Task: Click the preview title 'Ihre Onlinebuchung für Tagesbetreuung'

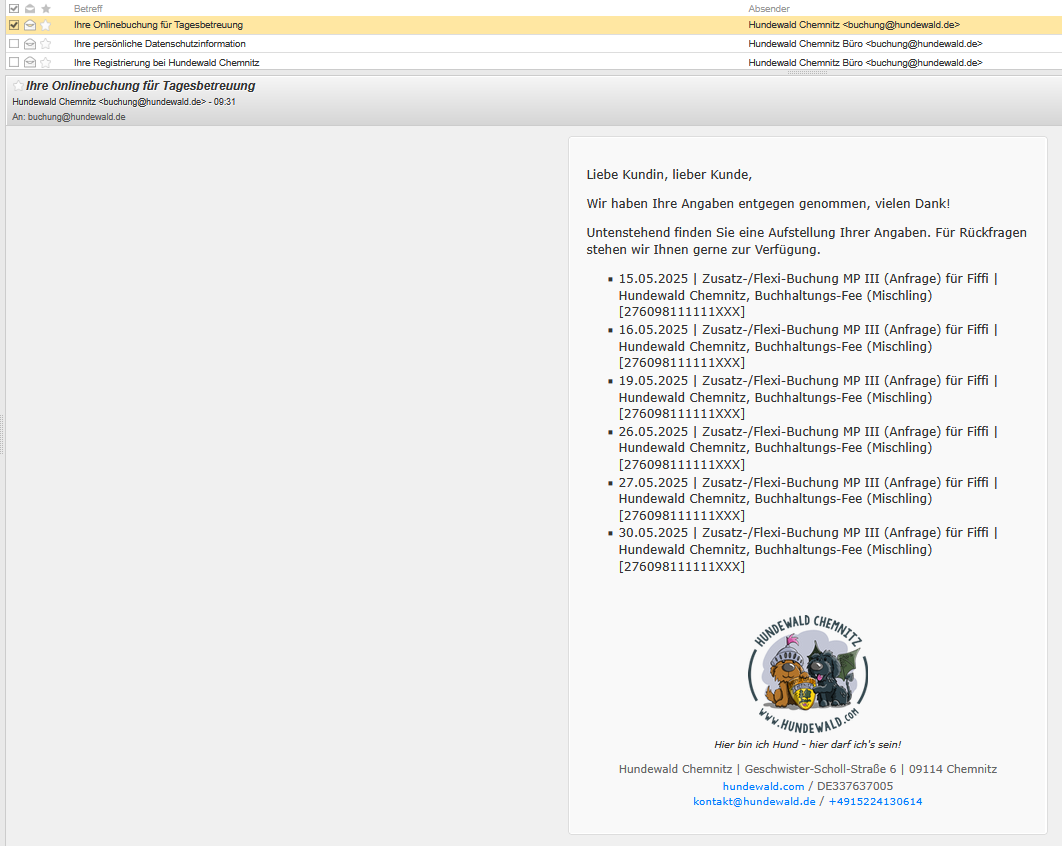Action: [x=140, y=85]
